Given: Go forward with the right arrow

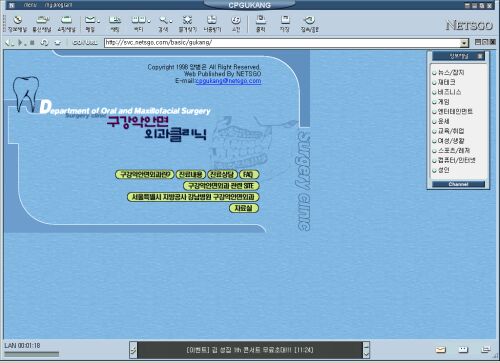Looking at the screenshot, I should pyautogui.click(x=20, y=43).
